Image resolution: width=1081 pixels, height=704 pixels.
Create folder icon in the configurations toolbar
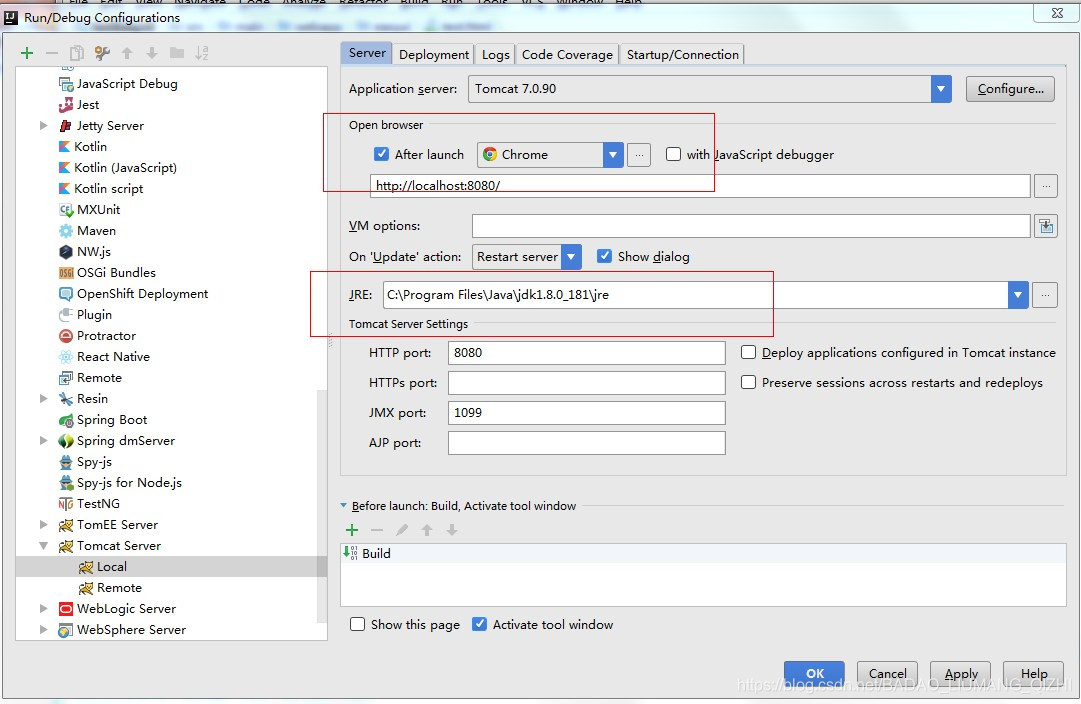177,53
